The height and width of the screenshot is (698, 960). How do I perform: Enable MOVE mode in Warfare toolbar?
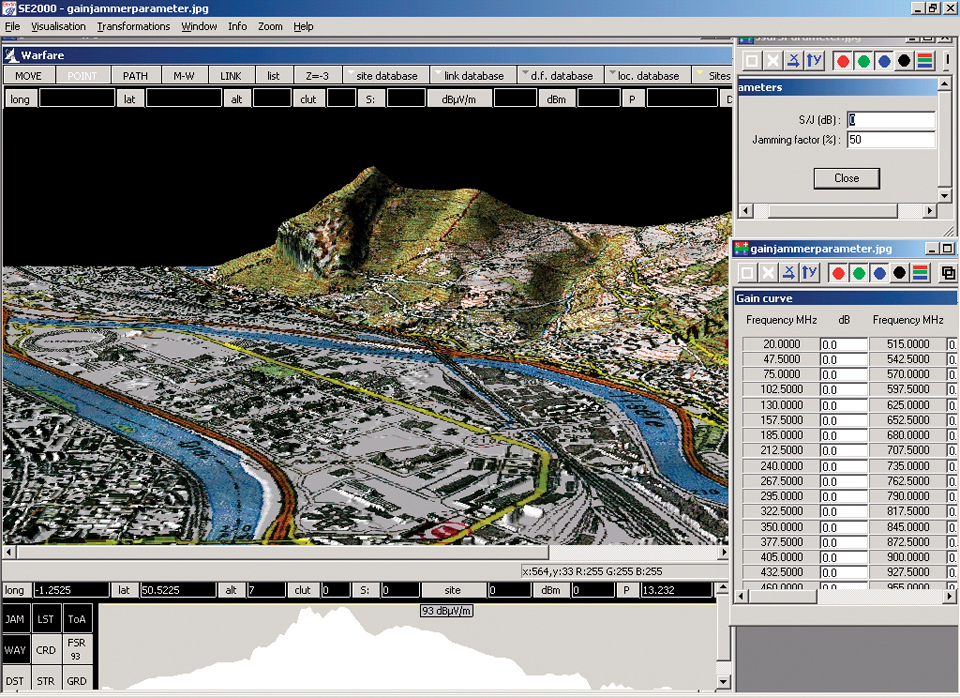29,76
